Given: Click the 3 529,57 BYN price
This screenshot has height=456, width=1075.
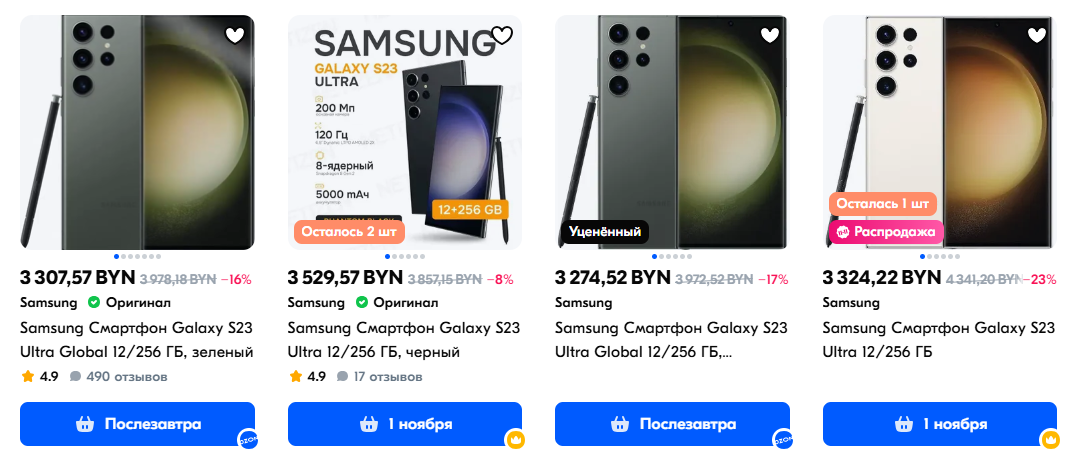Looking at the screenshot, I should click(x=344, y=278).
